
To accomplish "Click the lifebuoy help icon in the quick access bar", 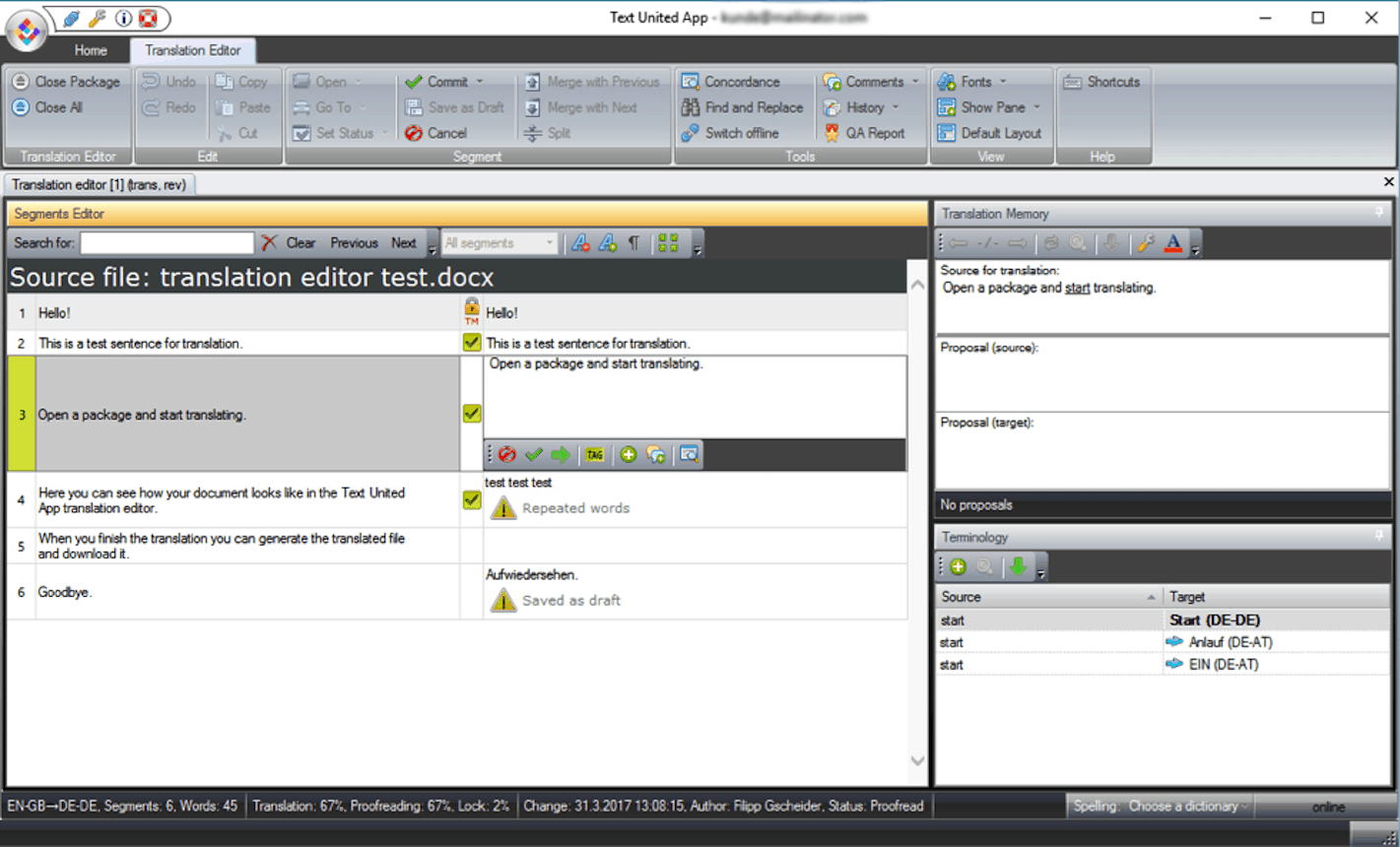I will pyautogui.click(x=148, y=19).
